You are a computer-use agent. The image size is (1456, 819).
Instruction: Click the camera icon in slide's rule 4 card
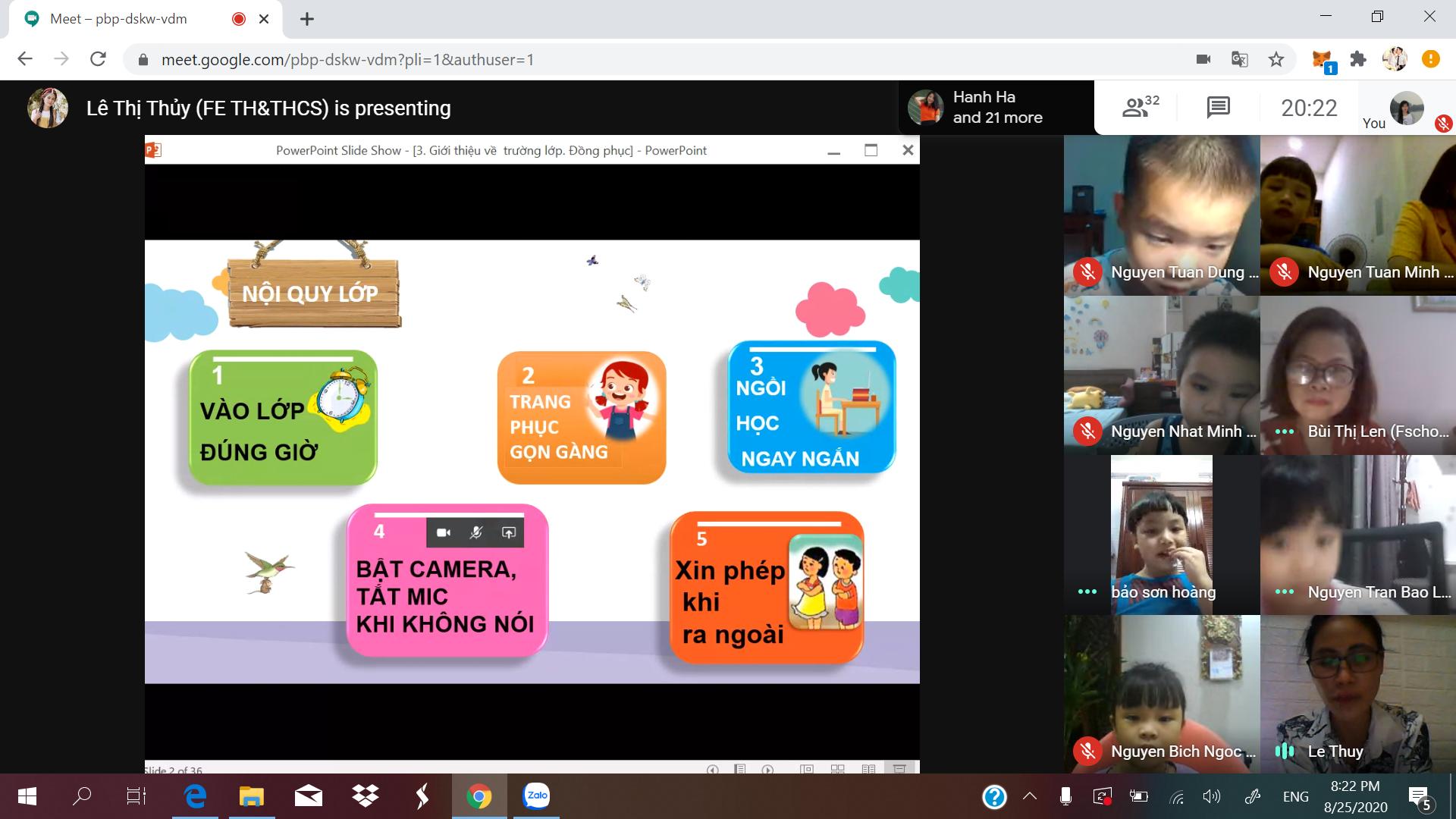pyautogui.click(x=444, y=533)
